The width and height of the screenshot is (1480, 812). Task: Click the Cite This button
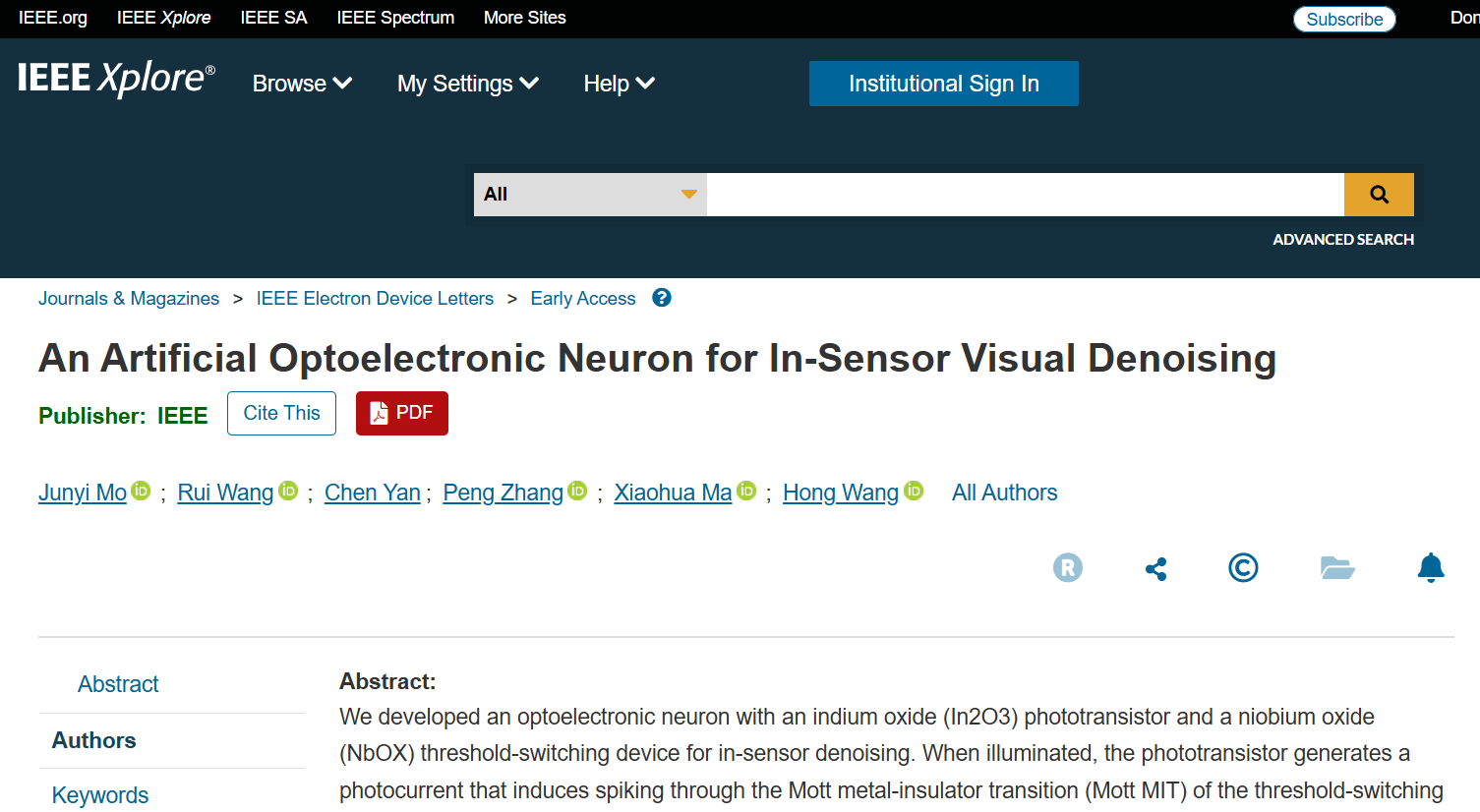281,413
